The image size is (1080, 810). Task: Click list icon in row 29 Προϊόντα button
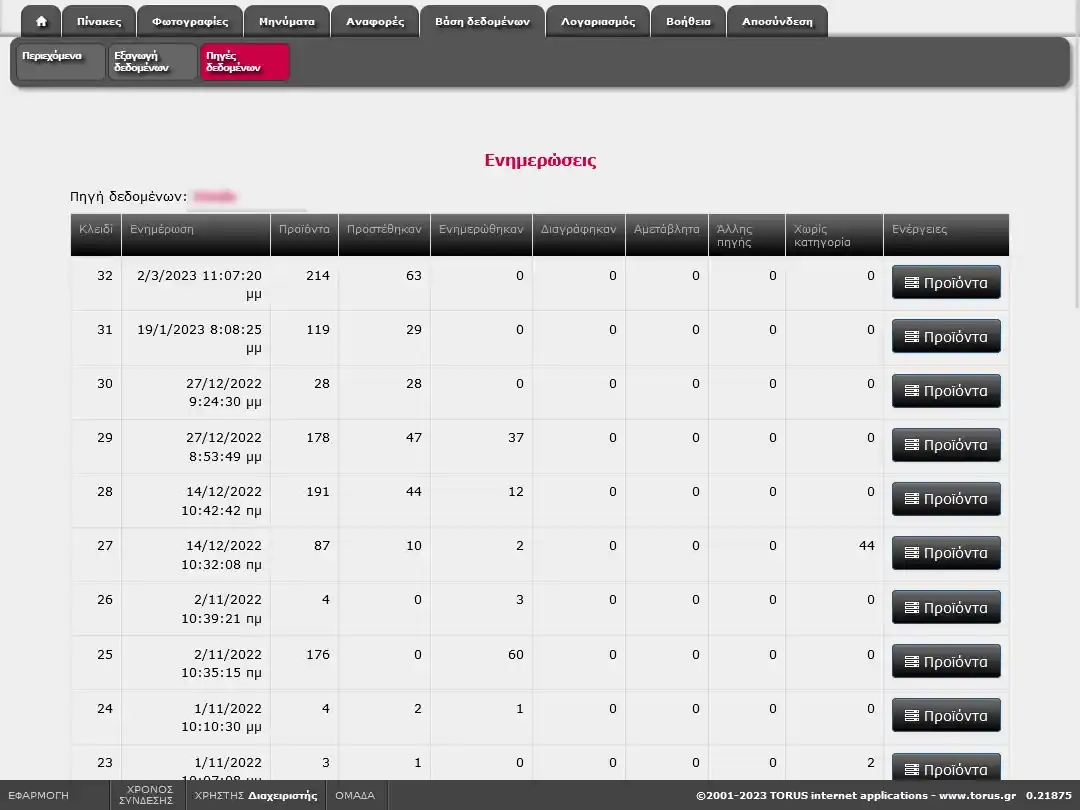[x=911, y=445]
